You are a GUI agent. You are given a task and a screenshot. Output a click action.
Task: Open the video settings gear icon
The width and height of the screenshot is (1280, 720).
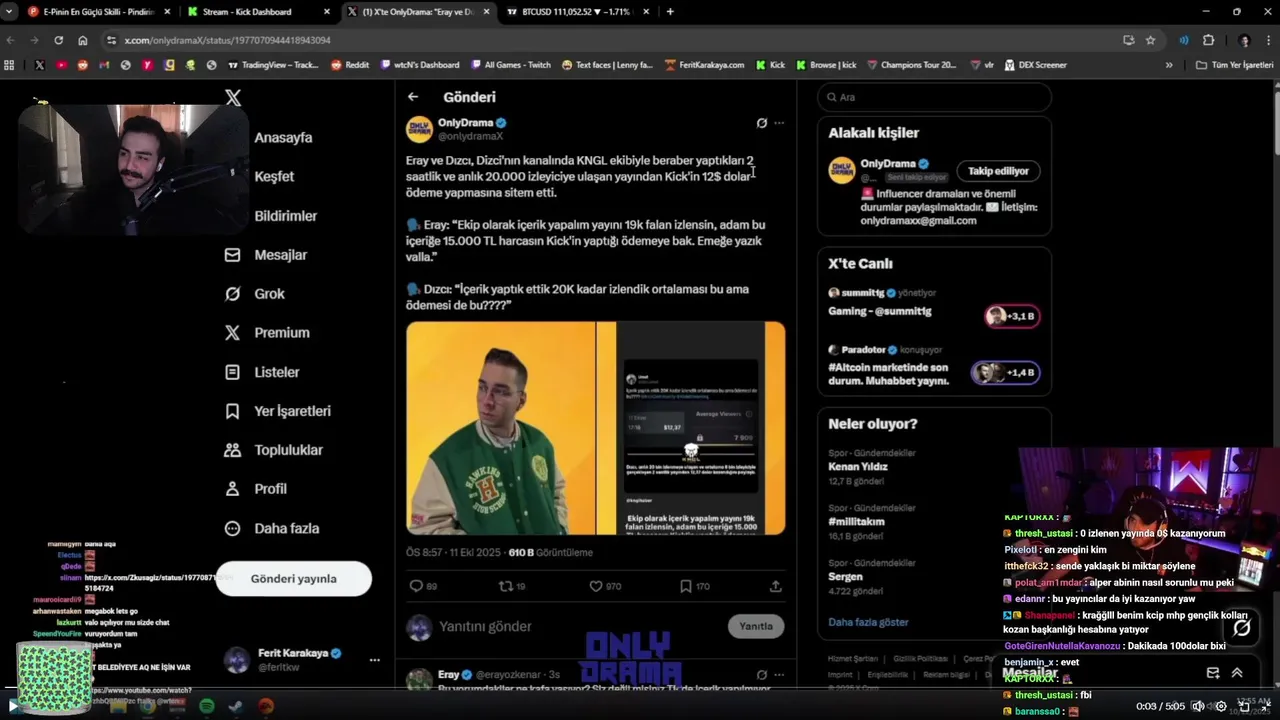point(1221,706)
